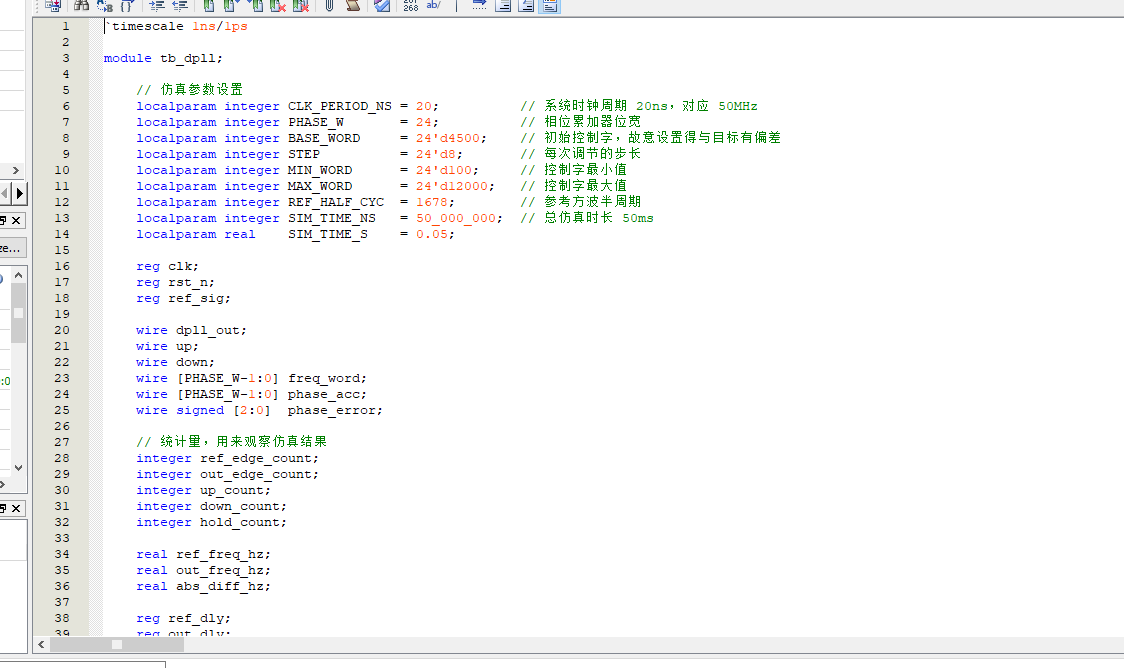Click the MAX_WORD value 24'd12000
This screenshot has width=1124, height=668.
click(452, 186)
